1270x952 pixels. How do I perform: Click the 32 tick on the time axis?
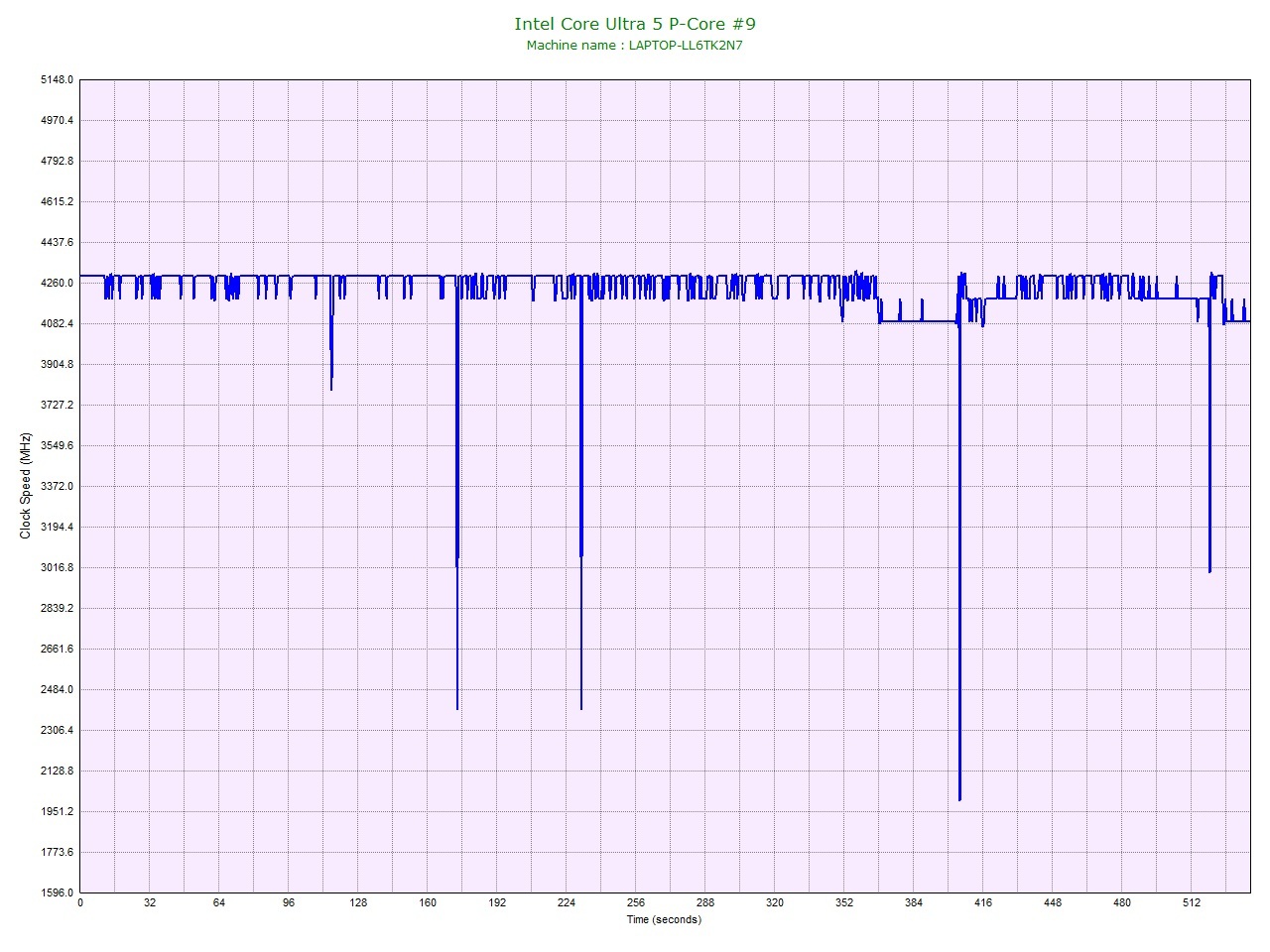[x=150, y=903]
